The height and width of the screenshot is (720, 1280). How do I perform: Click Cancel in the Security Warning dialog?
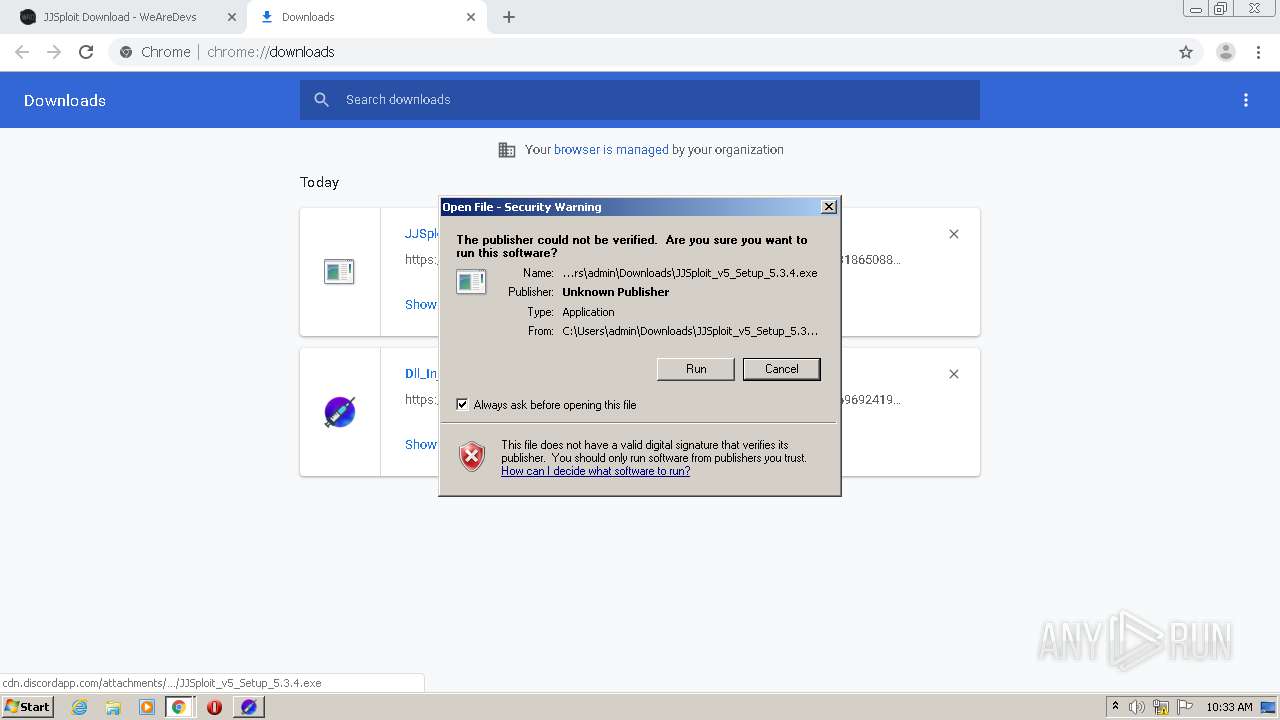781,369
